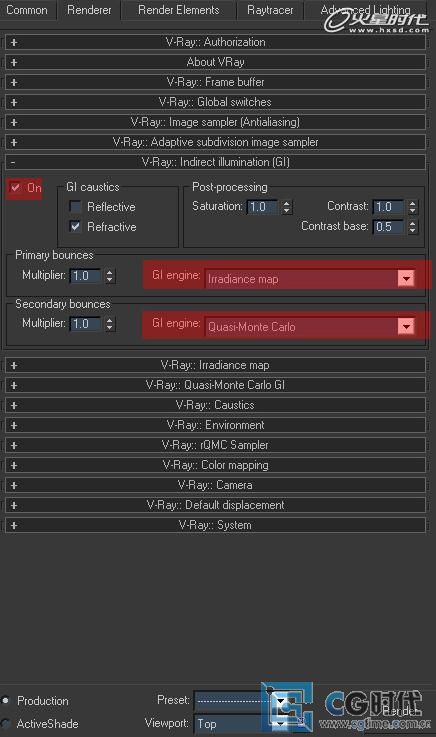Open the V-Ray:: Environment rollout bar
Screen dimensions: 436x737
(215, 425)
